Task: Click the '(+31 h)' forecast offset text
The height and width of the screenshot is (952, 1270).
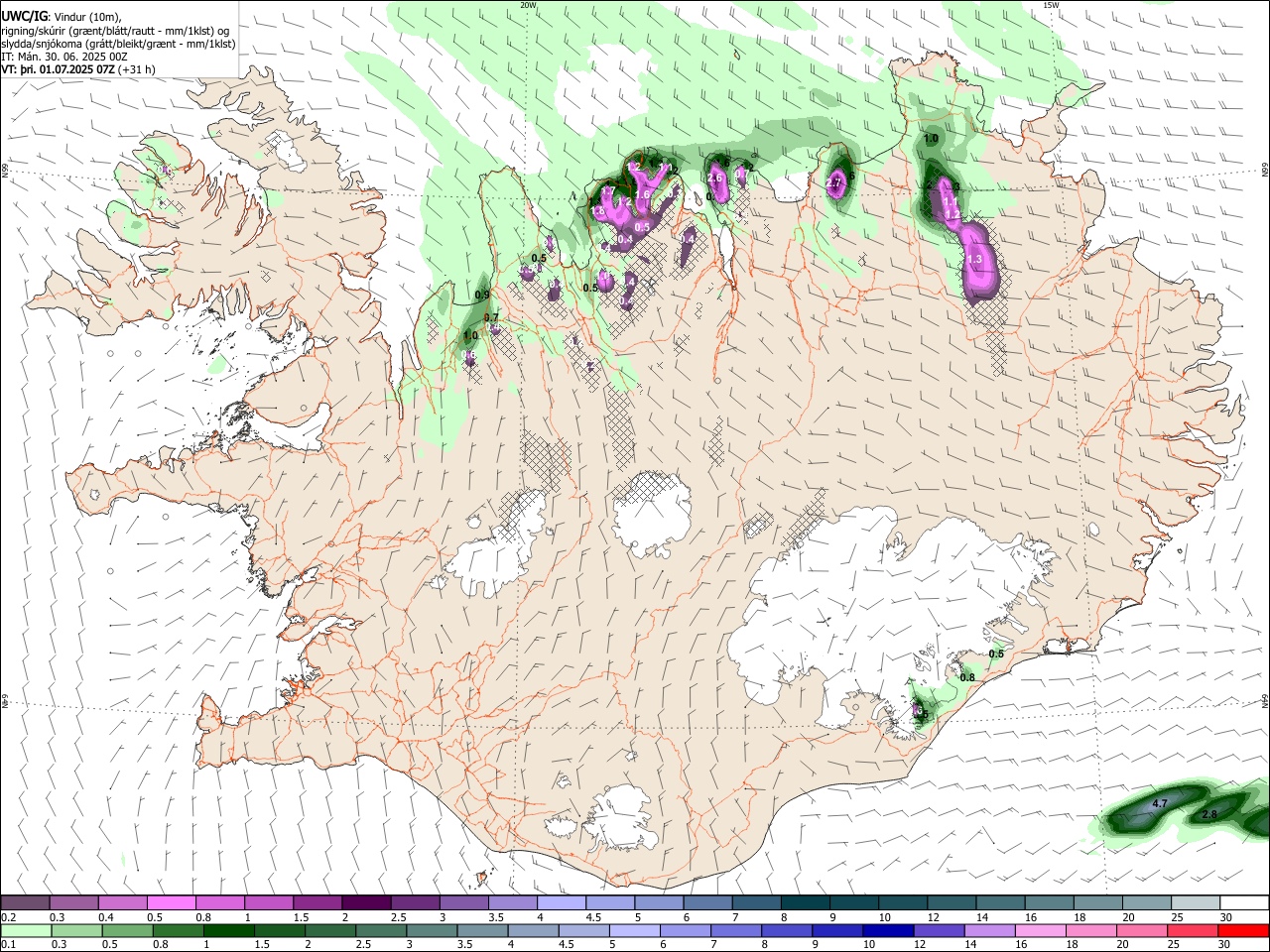Action: click(x=137, y=69)
